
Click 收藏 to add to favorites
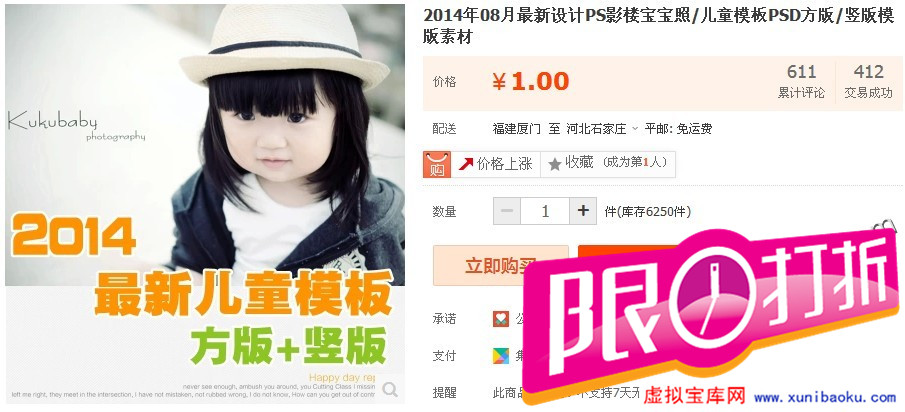pos(579,163)
